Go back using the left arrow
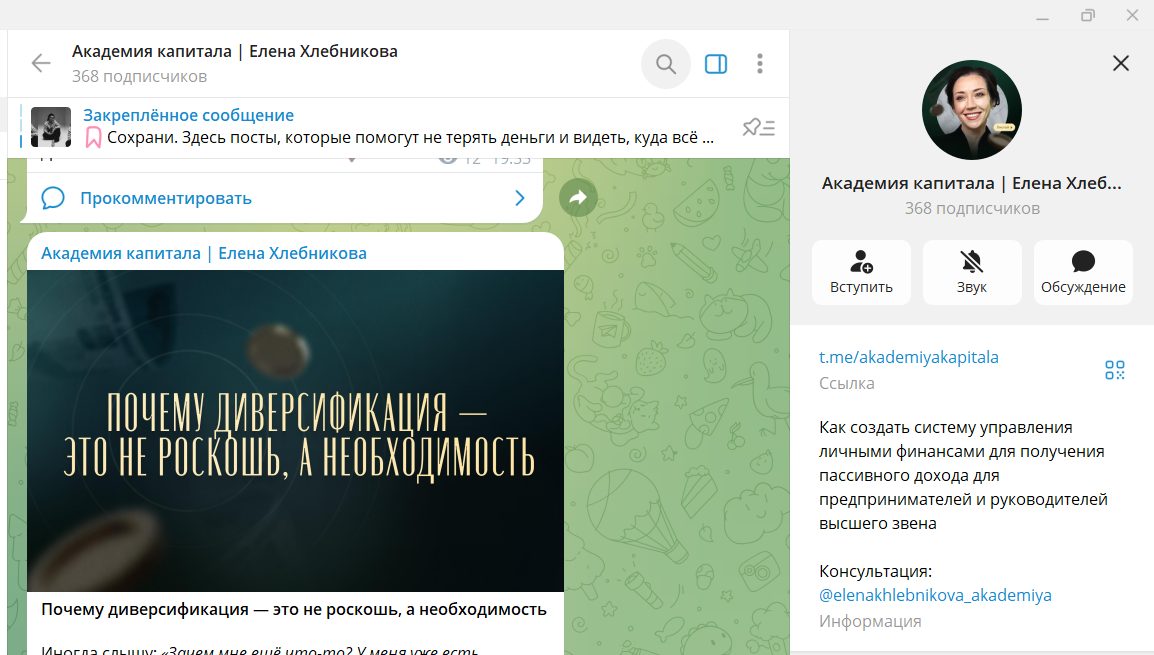The width and height of the screenshot is (1154, 655). 41,63
